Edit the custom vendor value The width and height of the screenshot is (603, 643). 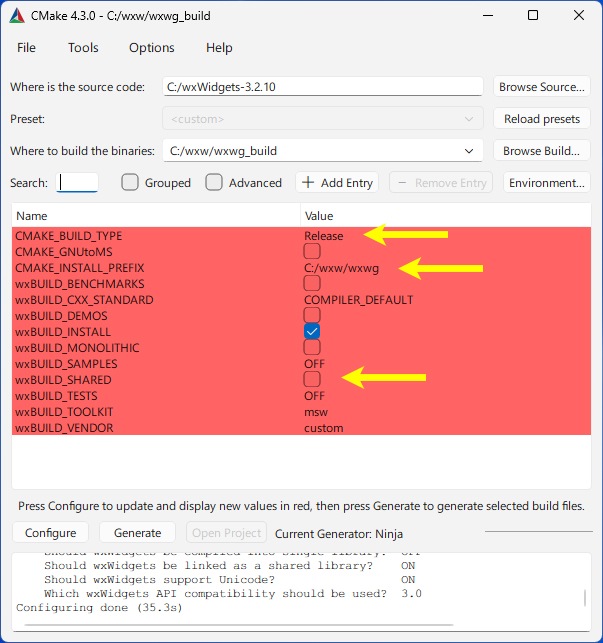(324, 428)
